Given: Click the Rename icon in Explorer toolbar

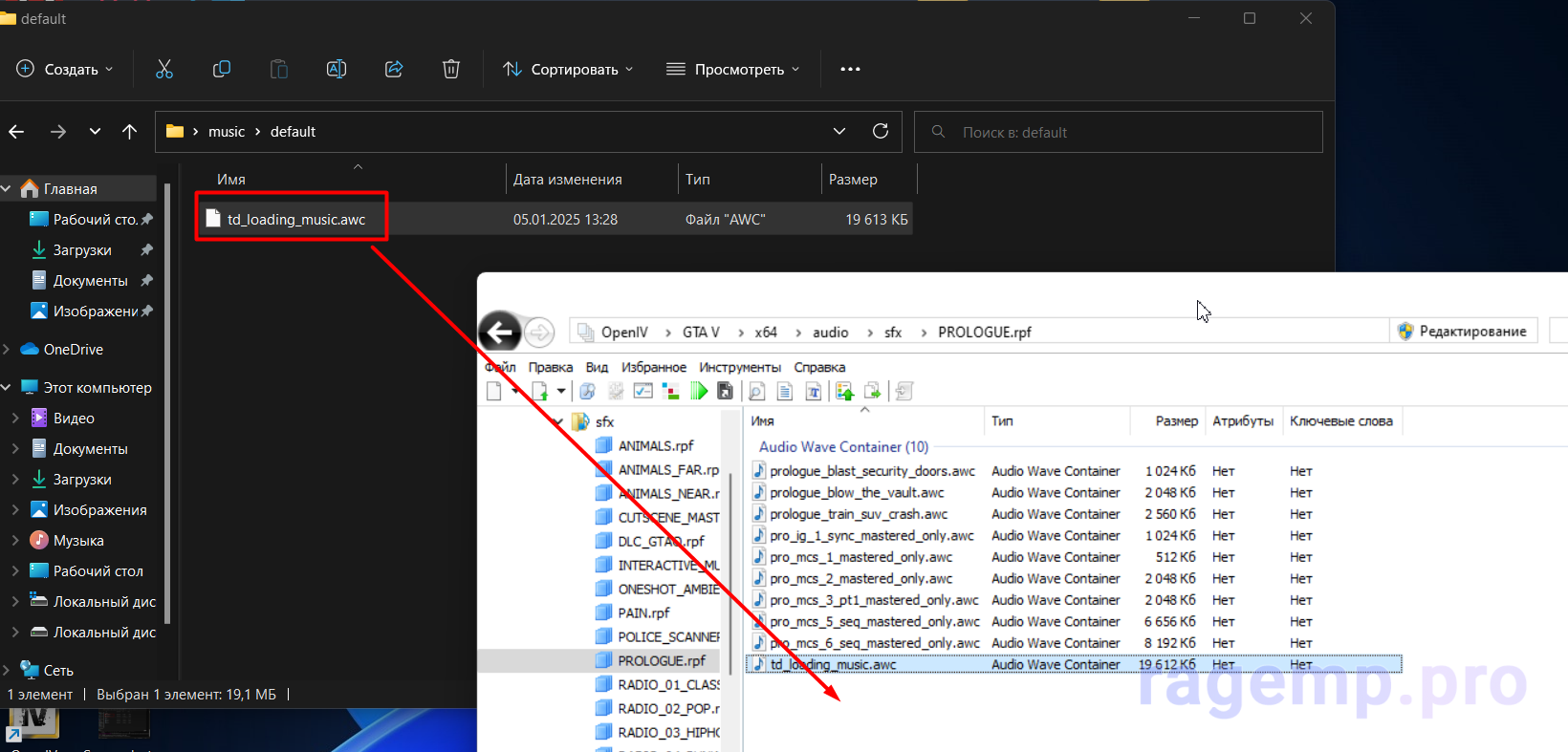Looking at the screenshot, I should coord(337,69).
